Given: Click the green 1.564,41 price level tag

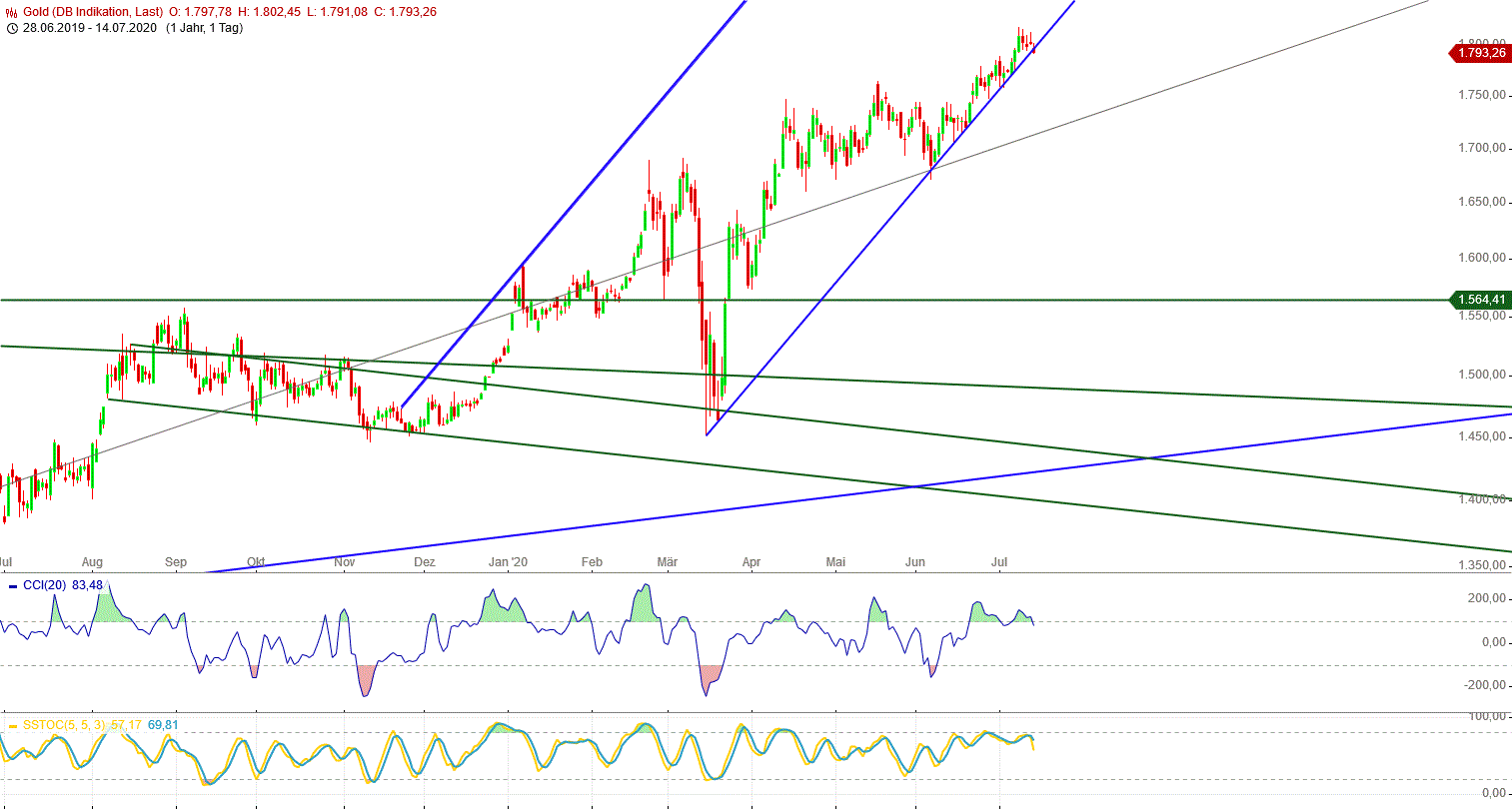Looking at the screenshot, I should tap(1480, 300).
